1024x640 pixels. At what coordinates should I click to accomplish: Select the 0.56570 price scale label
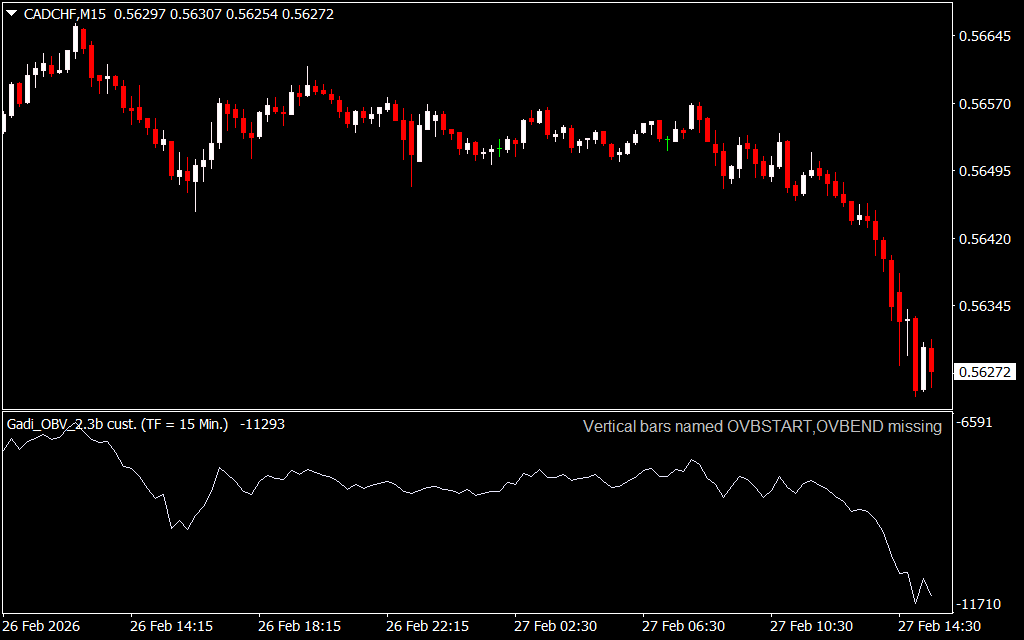pyautogui.click(x=985, y=104)
